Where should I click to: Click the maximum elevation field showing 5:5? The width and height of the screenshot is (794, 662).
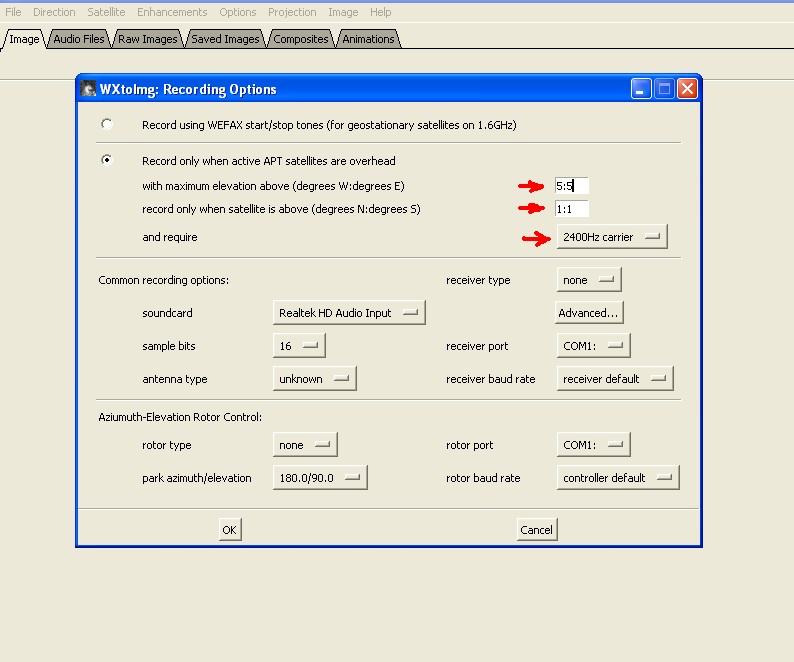pyautogui.click(x=572, y=186)
